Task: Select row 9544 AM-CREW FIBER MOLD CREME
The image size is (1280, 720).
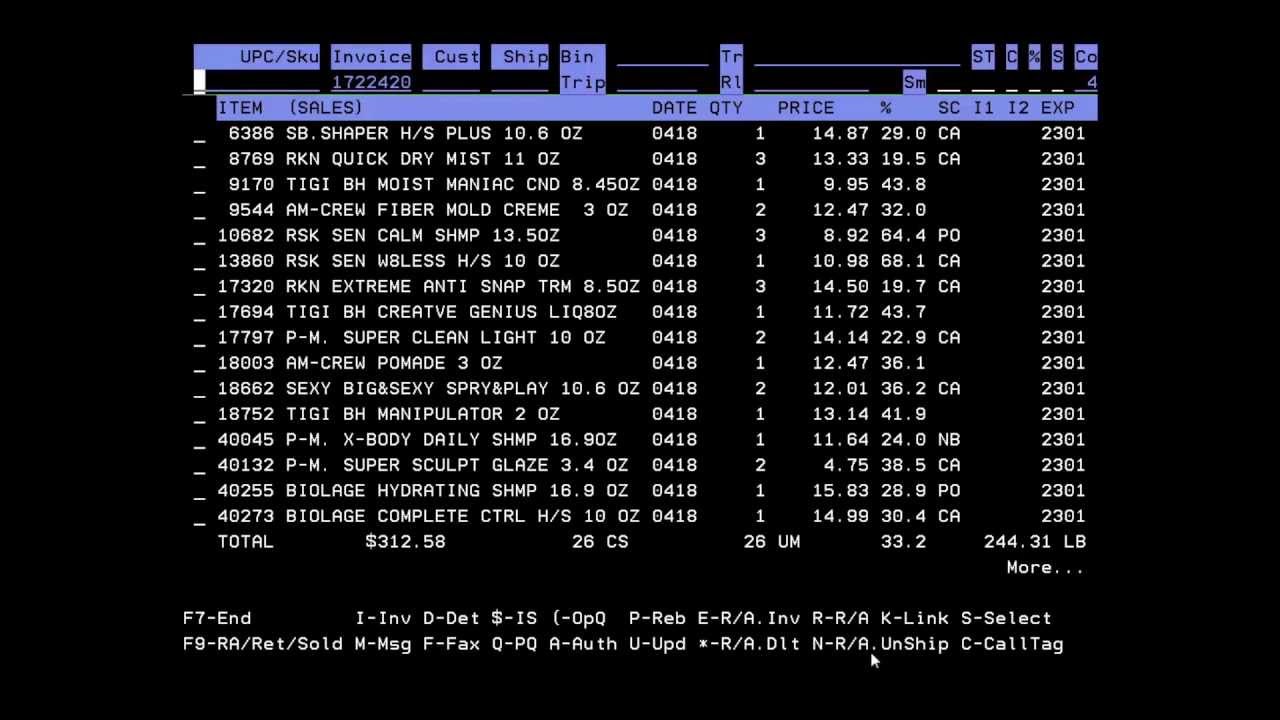Action: pyautogui.click(x=639, y=210)
